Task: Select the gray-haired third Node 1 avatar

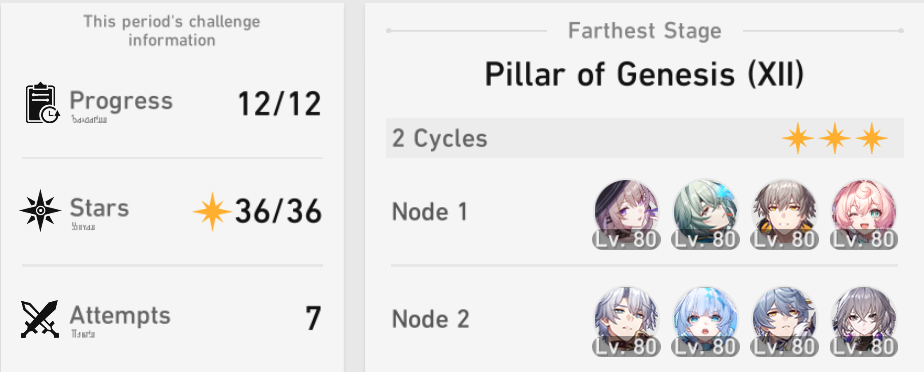Action: pyautogui.click(x=784, y=213)
